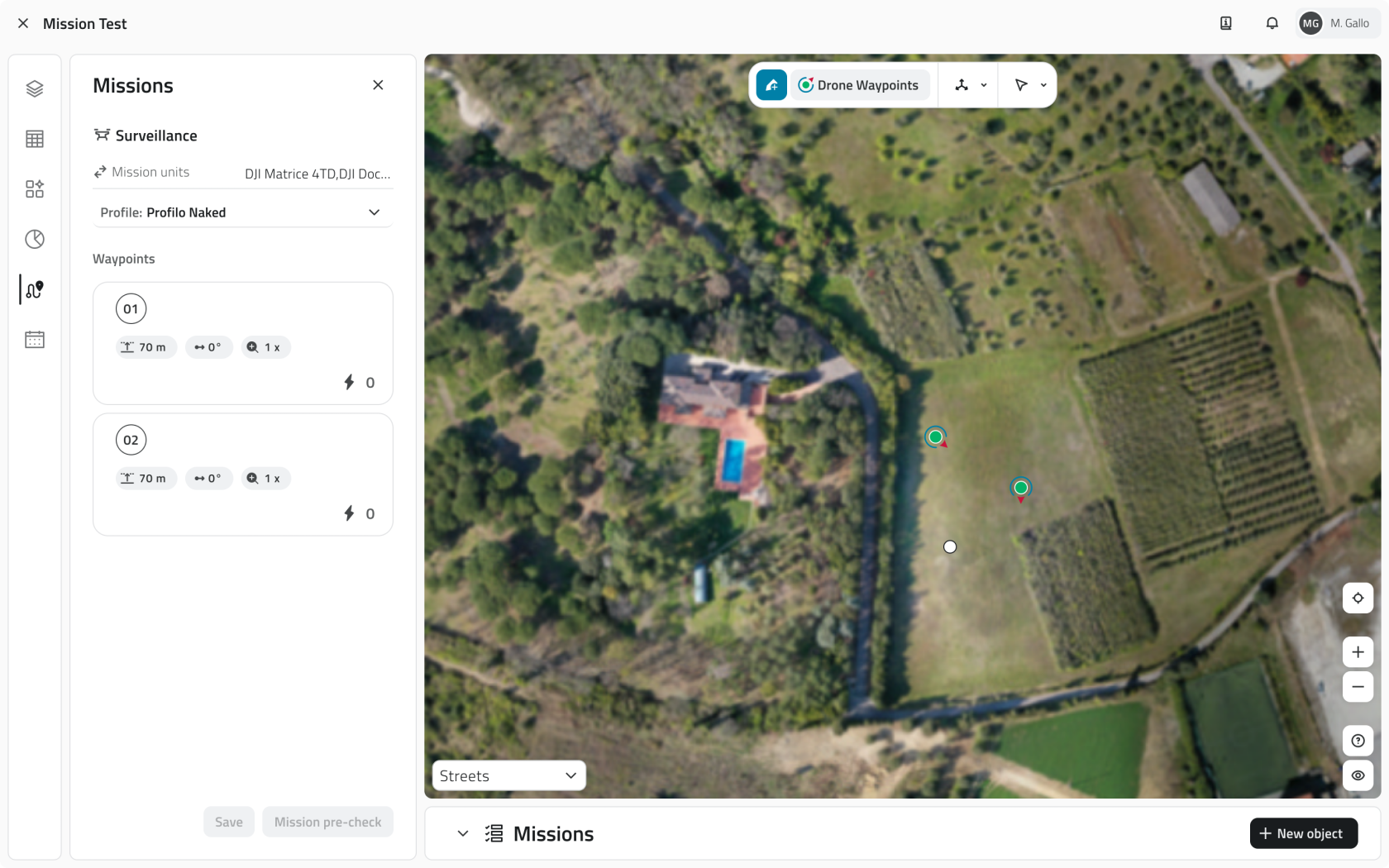
Task: Open the Profile: Profilo Naked dropdown
Action: point(243,212)
